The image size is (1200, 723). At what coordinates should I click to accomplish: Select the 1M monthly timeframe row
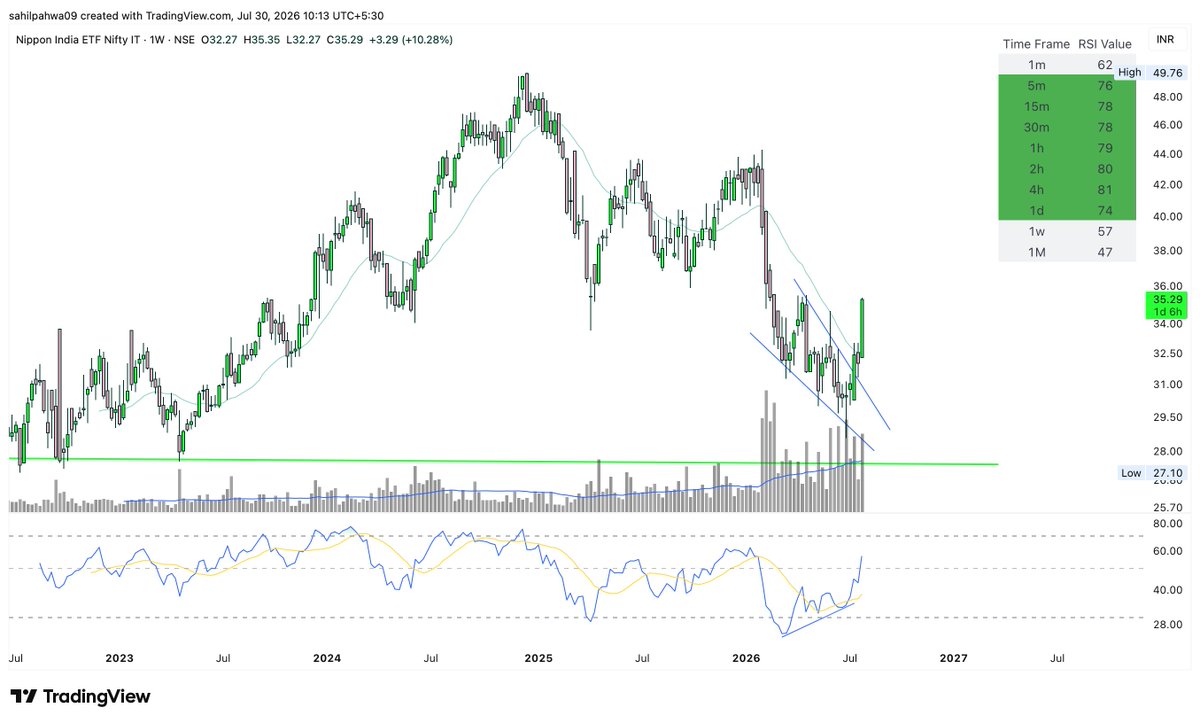pyautogui.click(x=1067, y=252)
